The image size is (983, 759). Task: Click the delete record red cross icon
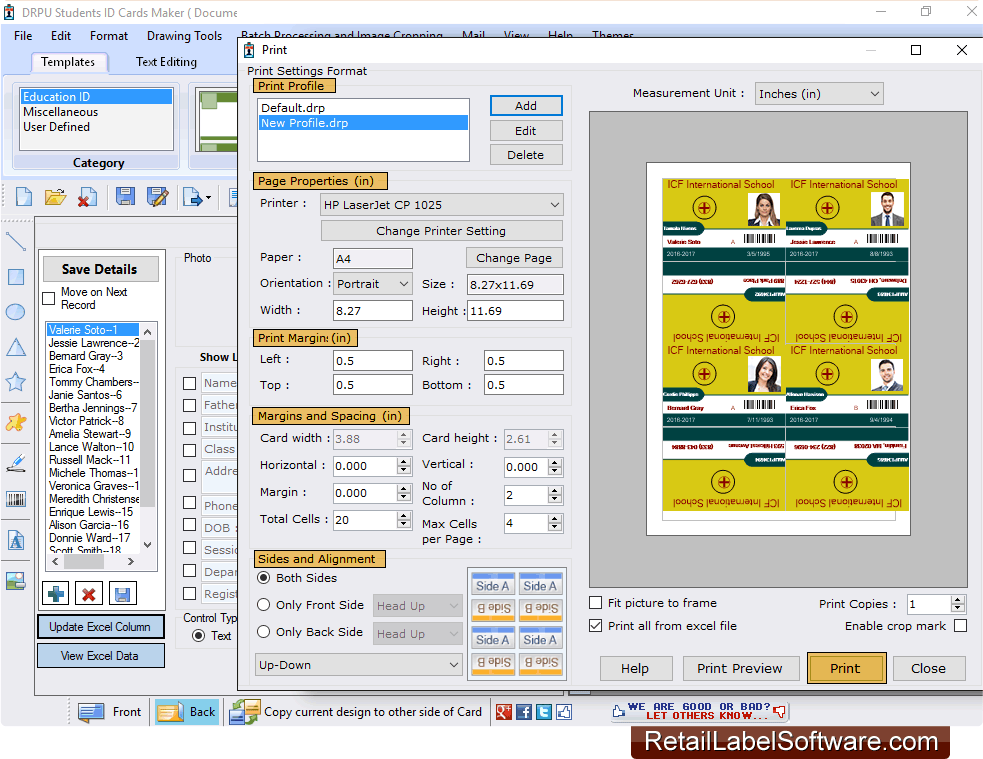coord(88,593)
